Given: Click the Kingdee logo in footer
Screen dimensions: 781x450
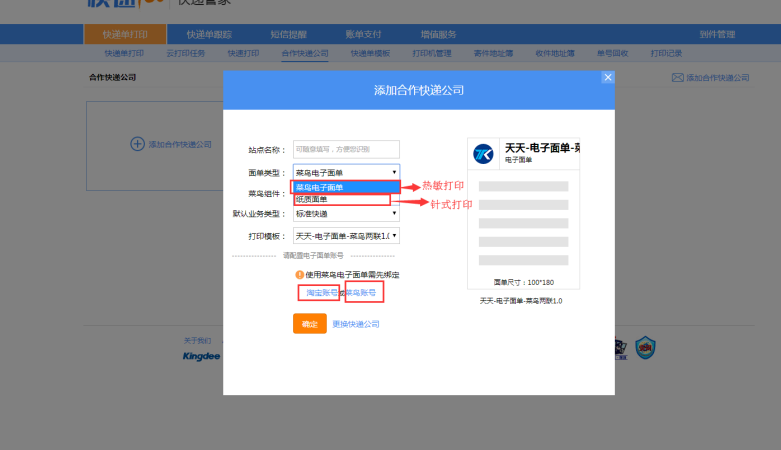Looking at the screenshot, I should [201, 356].
